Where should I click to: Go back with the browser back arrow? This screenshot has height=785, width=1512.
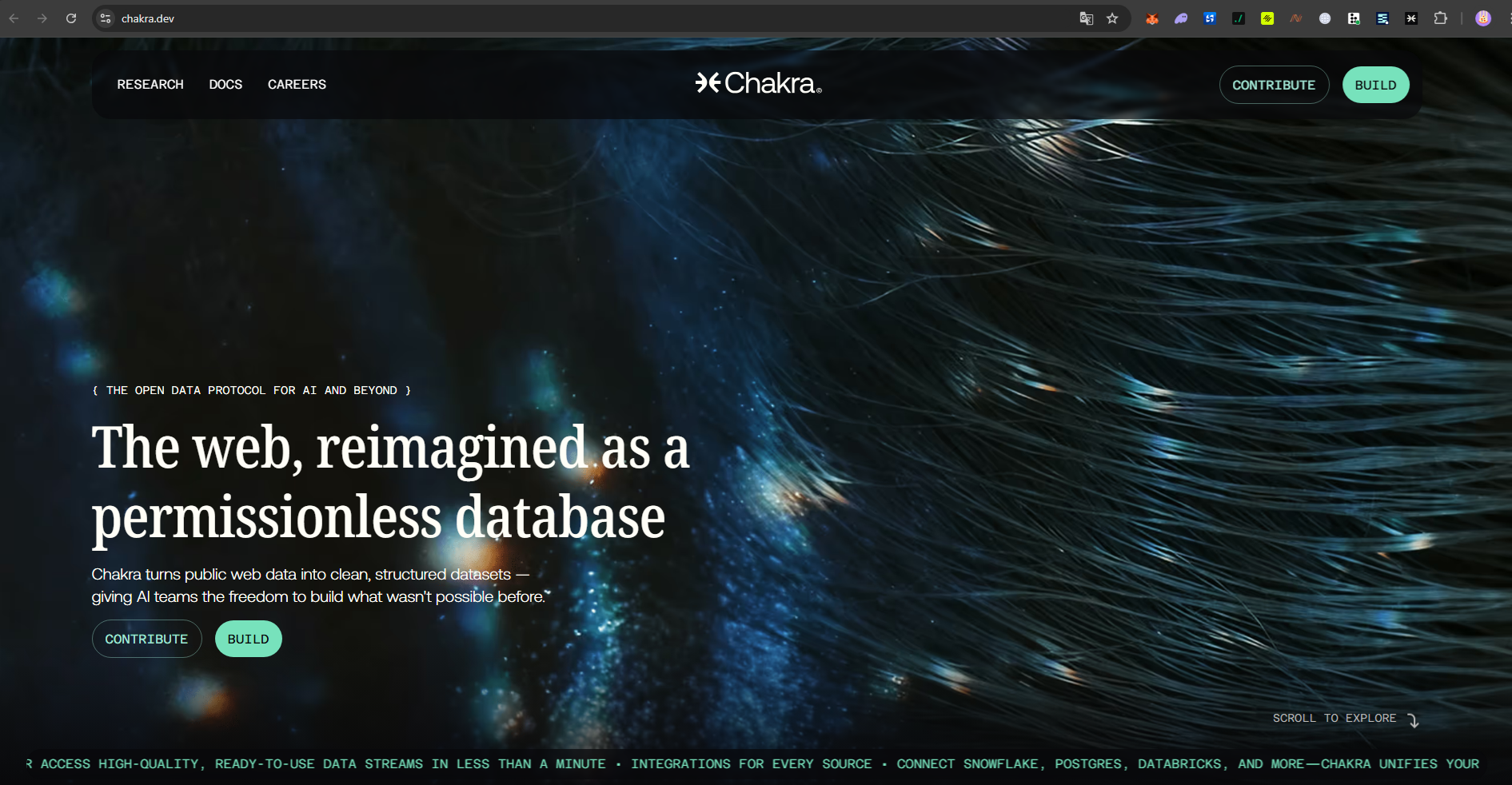point(14,18)
